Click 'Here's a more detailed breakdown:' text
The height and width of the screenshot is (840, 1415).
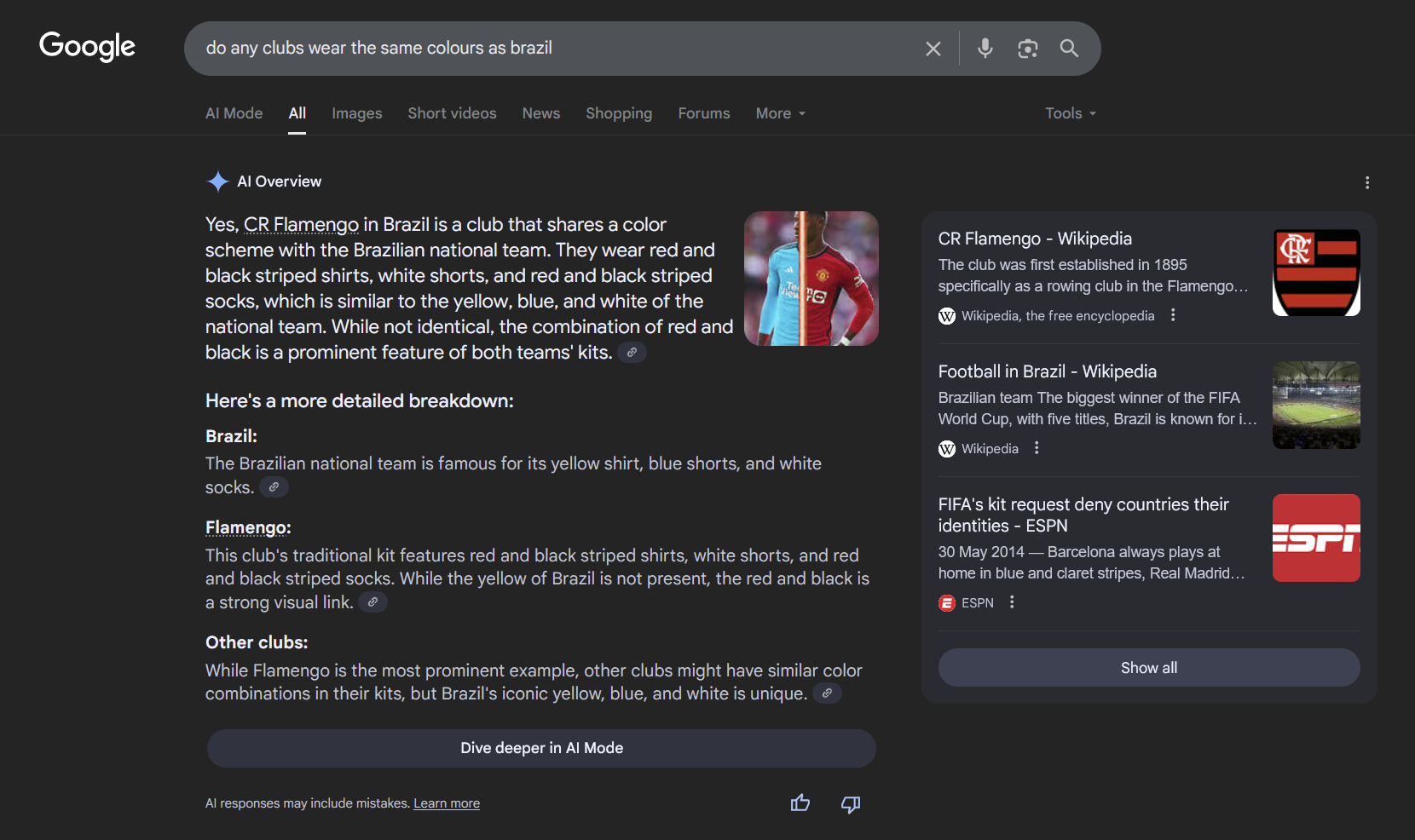point(360,401)
